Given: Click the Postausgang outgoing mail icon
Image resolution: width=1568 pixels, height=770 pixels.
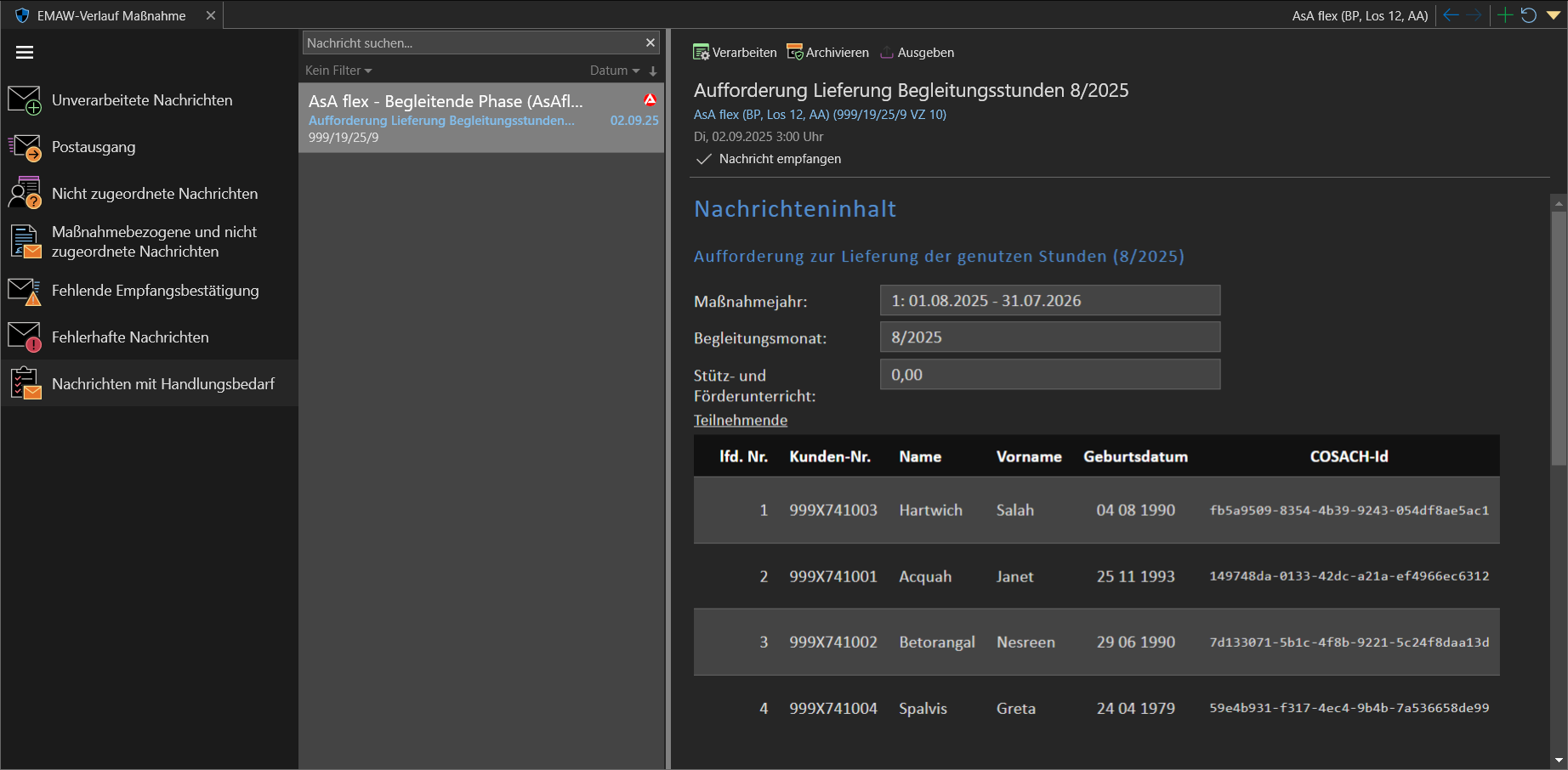Looking at the screenshot, I should (x=25, y=147).
